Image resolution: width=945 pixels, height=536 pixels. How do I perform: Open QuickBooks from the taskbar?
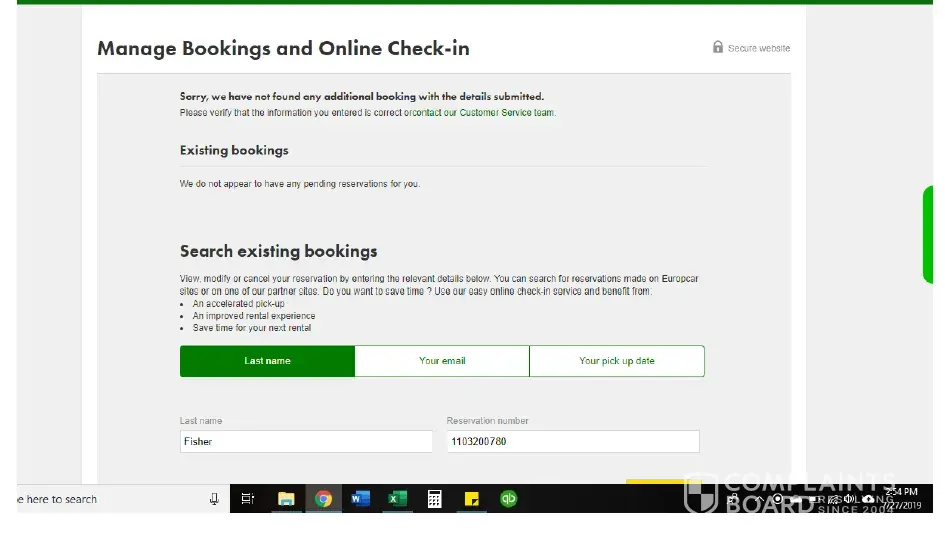pyautogui.click(x=508, y=499)
